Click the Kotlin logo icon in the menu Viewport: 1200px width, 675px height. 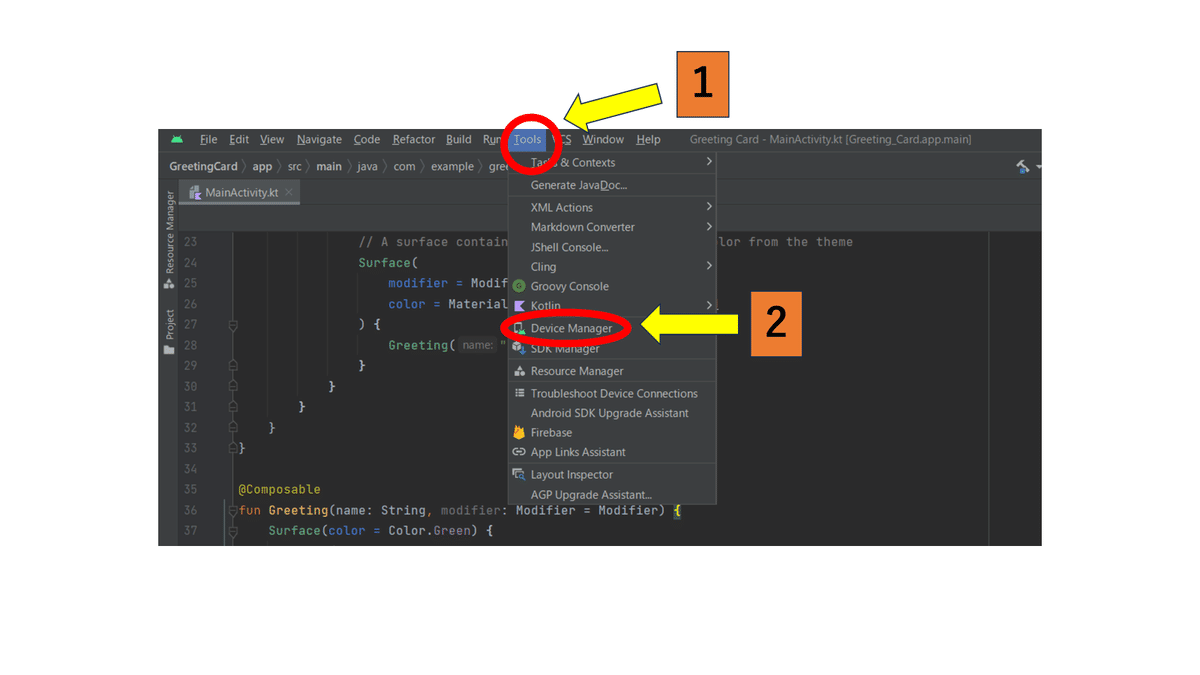tap(519, 306)
